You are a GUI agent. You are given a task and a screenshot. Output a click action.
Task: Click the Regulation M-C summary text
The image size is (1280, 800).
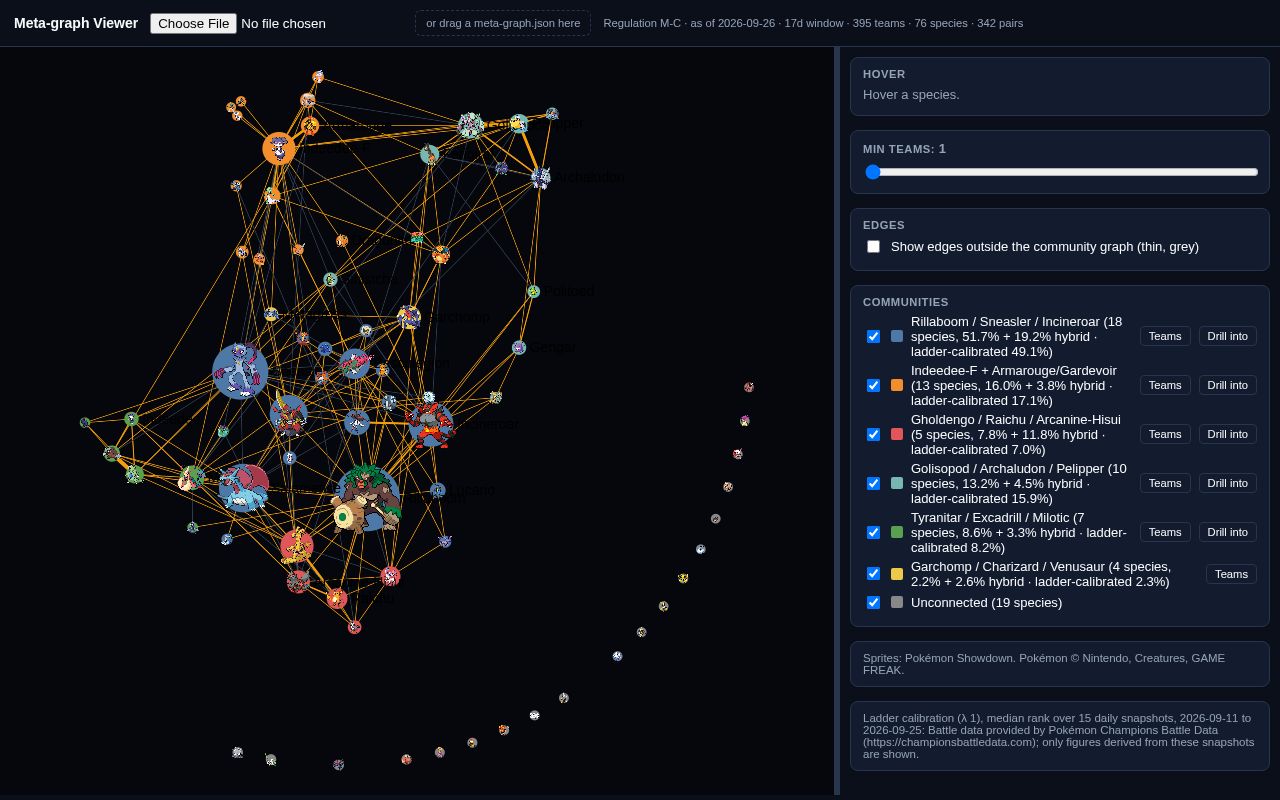pyautogui.click(x=813, y=23)
